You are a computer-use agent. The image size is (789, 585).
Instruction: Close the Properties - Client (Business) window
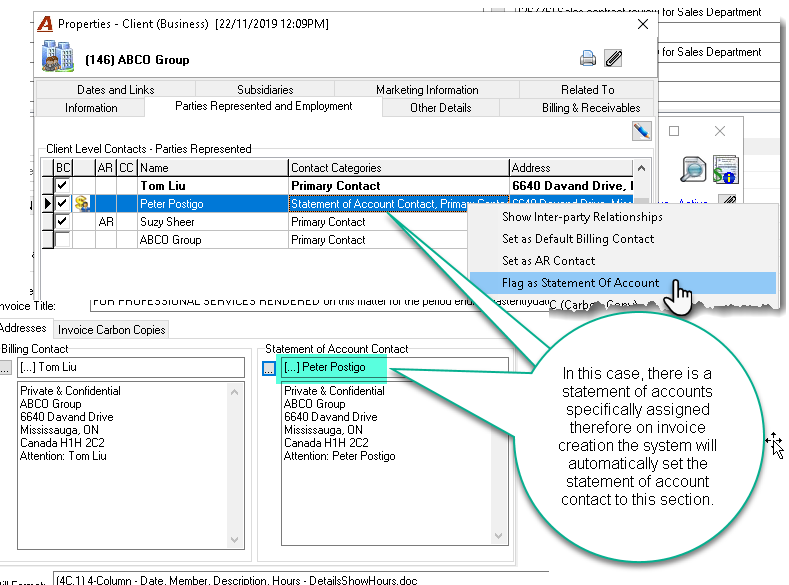click(x=643, y=24)
